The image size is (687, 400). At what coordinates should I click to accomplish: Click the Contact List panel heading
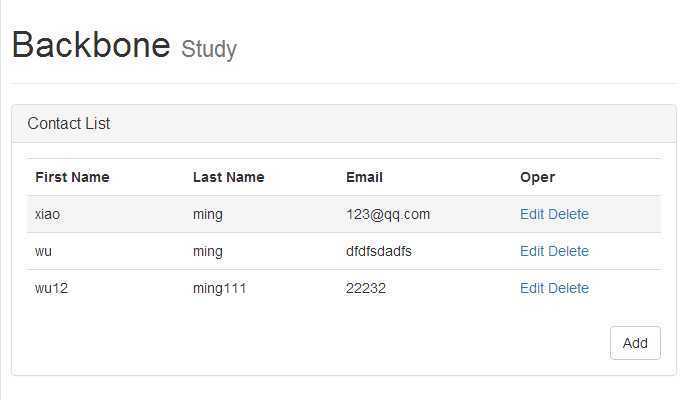point(69,124)
